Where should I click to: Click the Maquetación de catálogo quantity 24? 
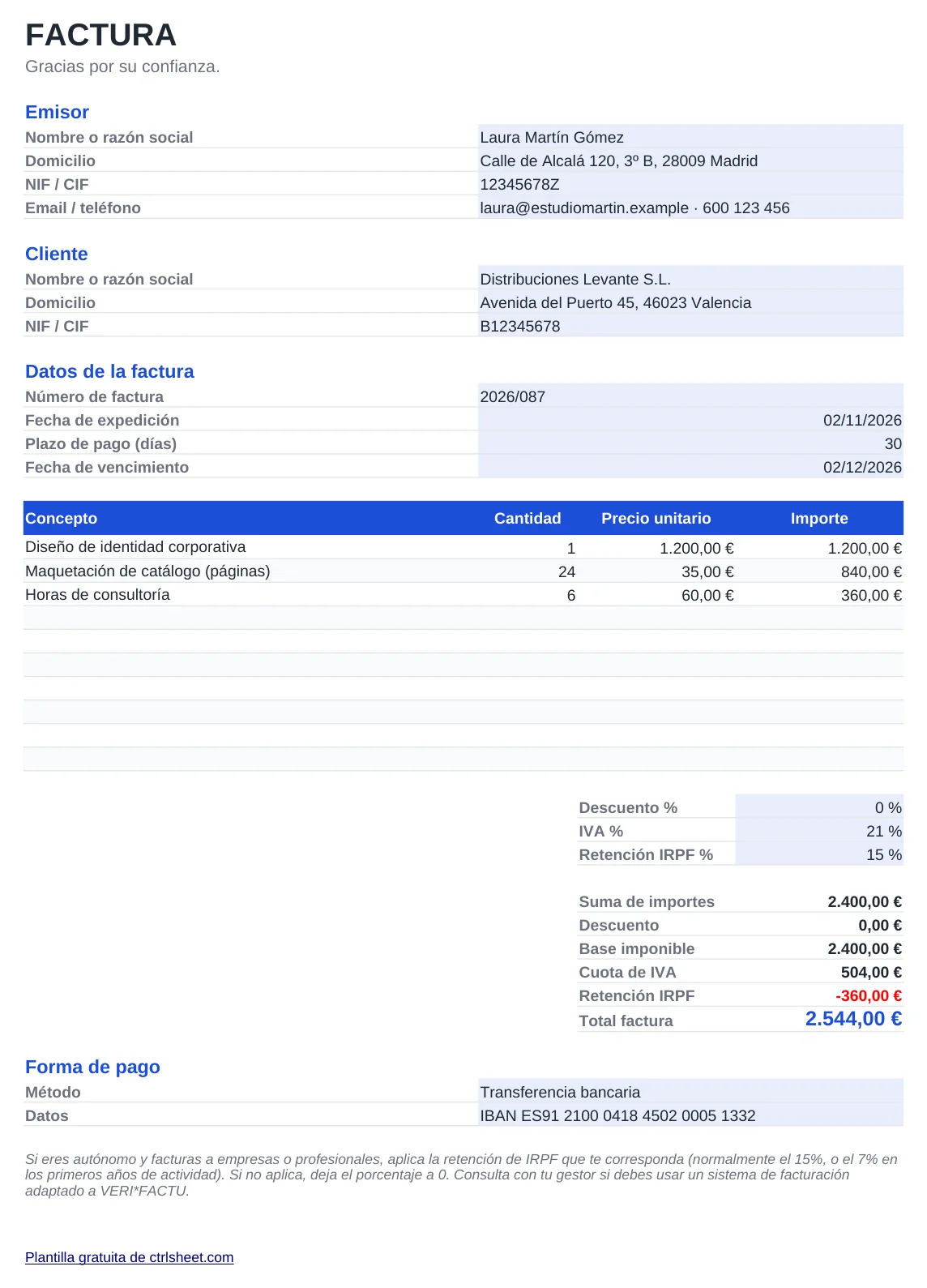(566, 571)
